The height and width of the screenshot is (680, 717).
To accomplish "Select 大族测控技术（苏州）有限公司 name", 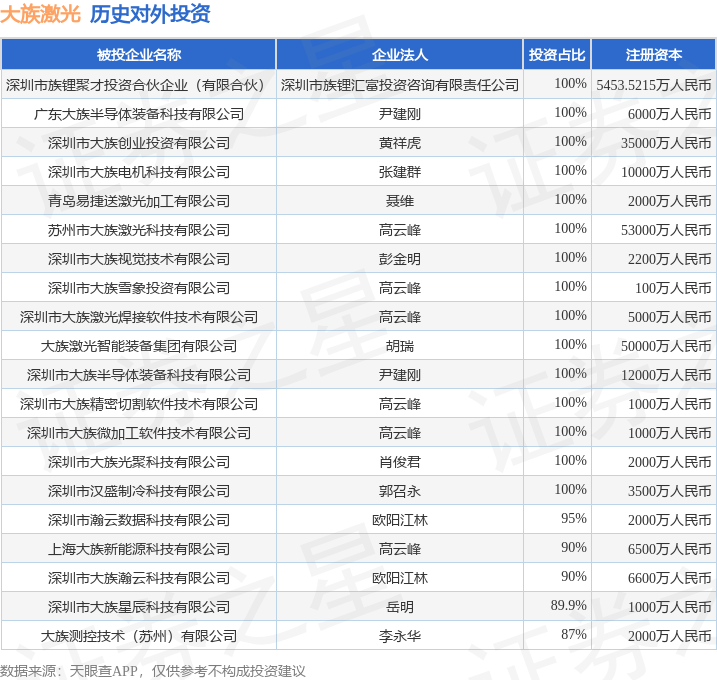I will [139, 637].
